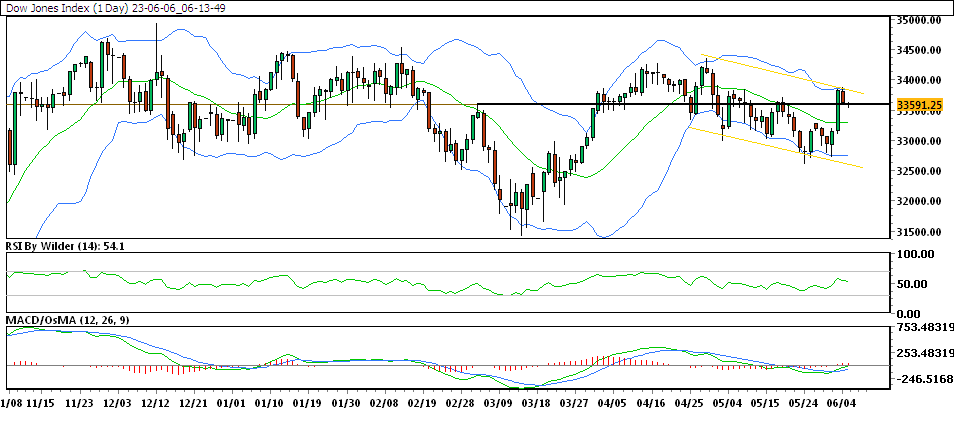Click the 253.48319 MACD scale value
Viewport: 954px width, 429px height.
925,354
